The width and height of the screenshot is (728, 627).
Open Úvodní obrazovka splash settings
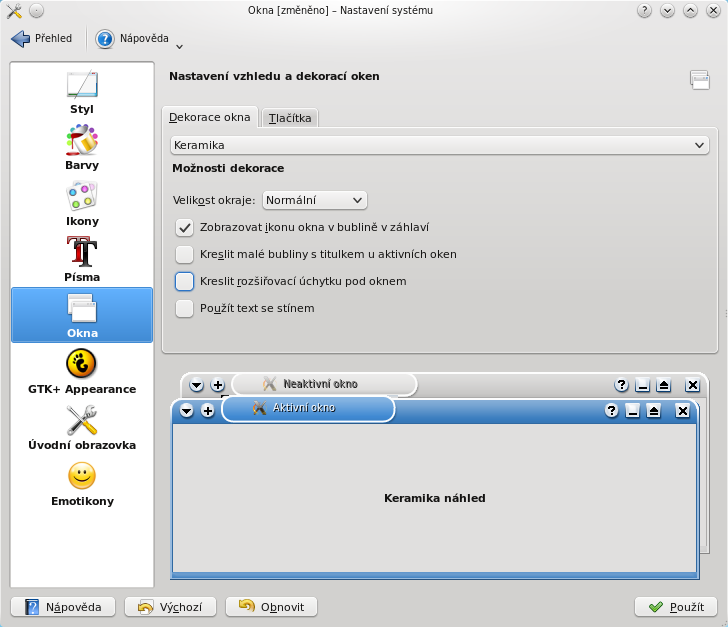coord(82,428)
